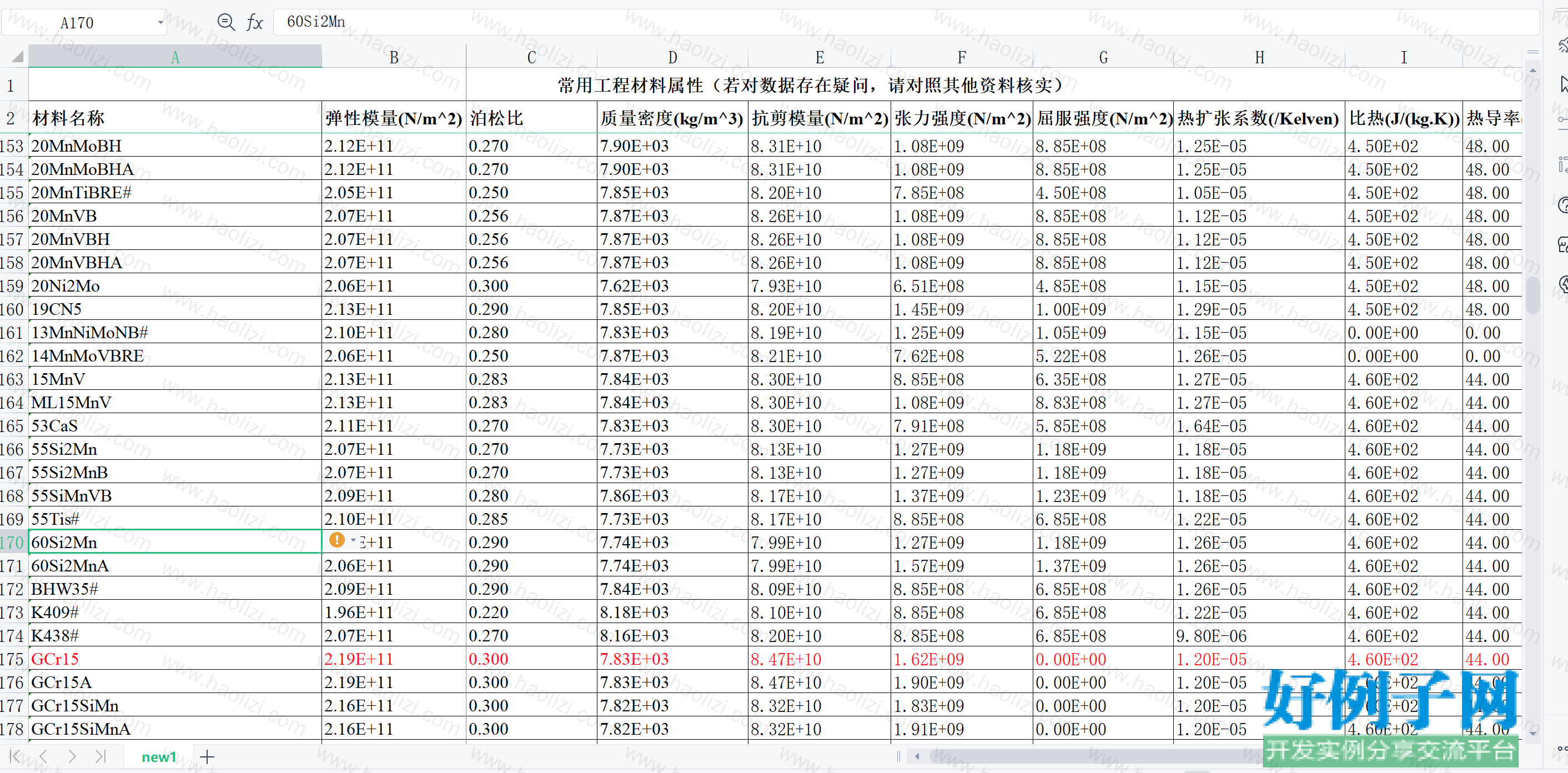Go to the previous sheet tab arrow
1568x773 pixels.
click(x=43, y=756)
